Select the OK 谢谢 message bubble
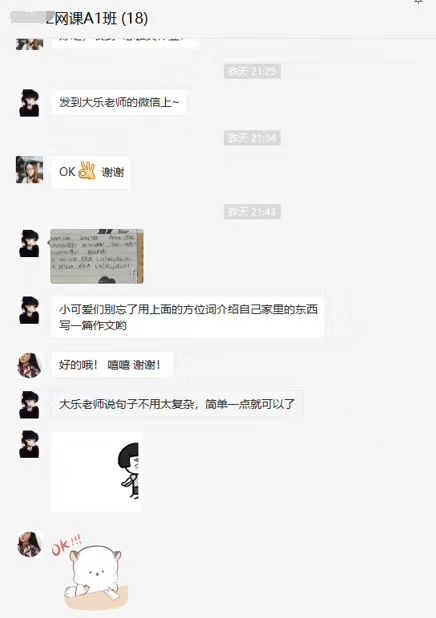 click(91, 172)
